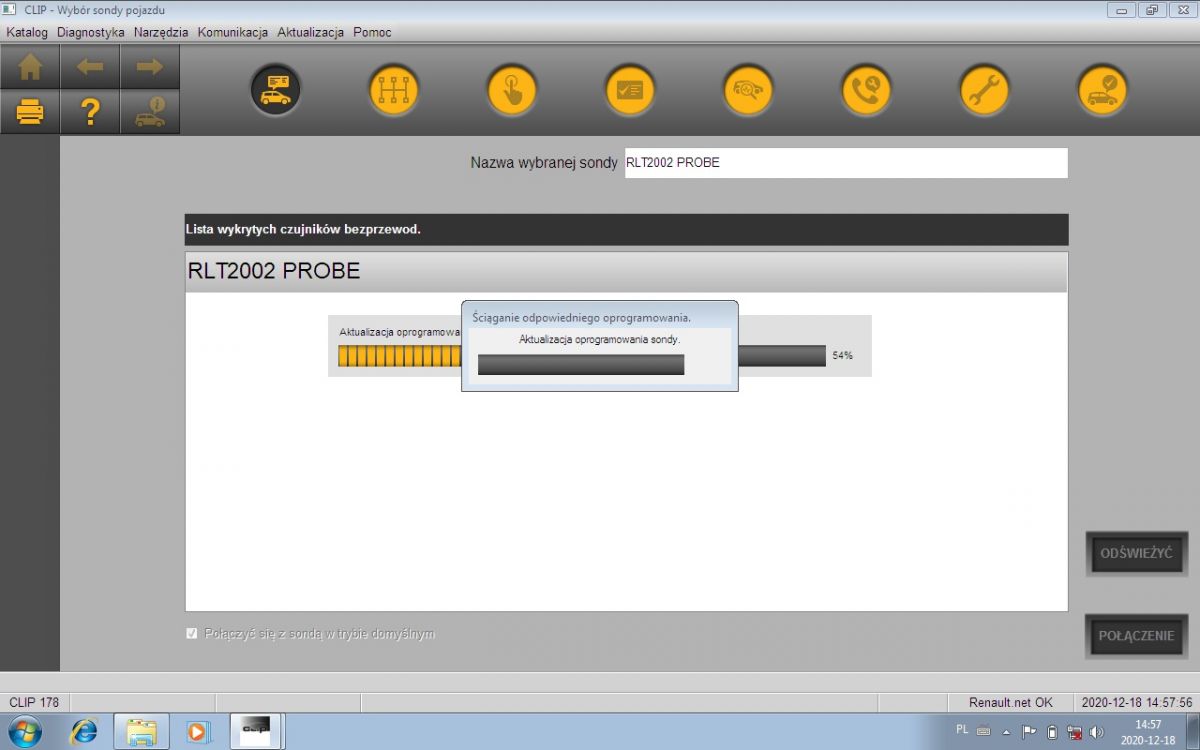Open Katalog menu
Viewport: 1200px width, 750px height.
[x=27, y=32]
